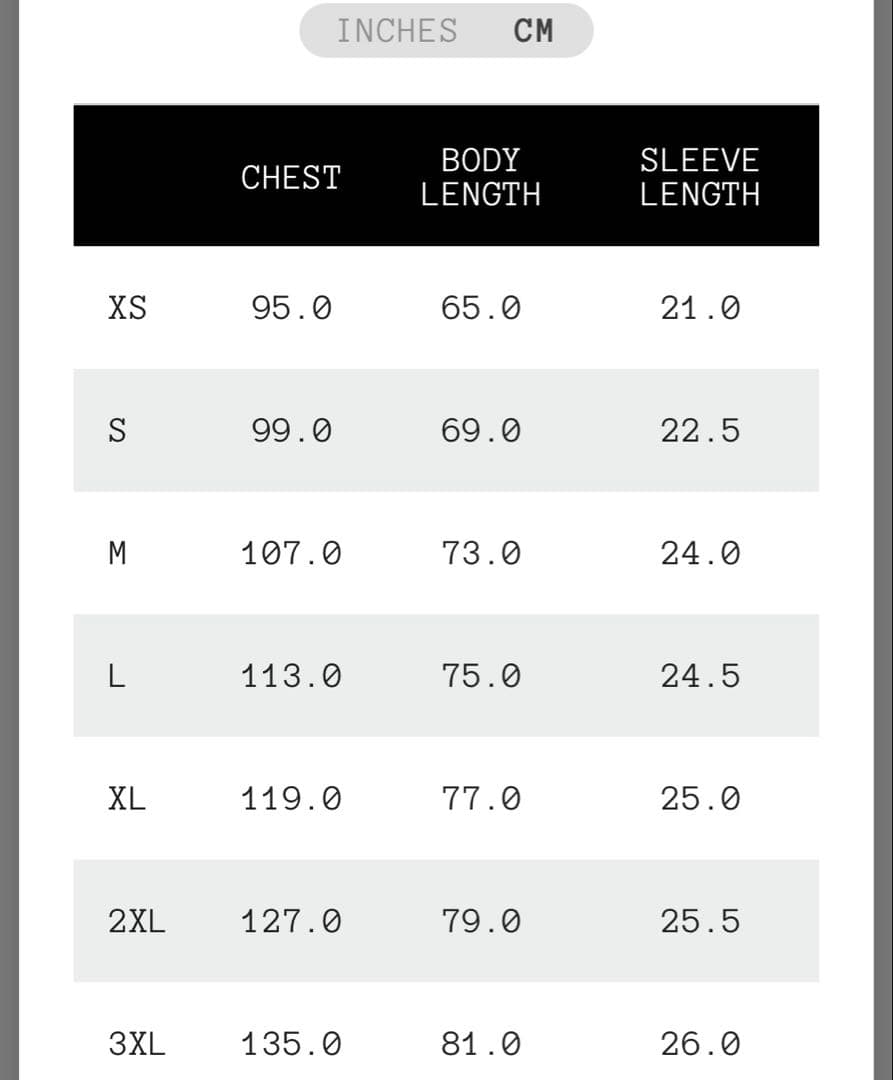Select the XS size row label
893x1080 pixels.
coord(127,308)
